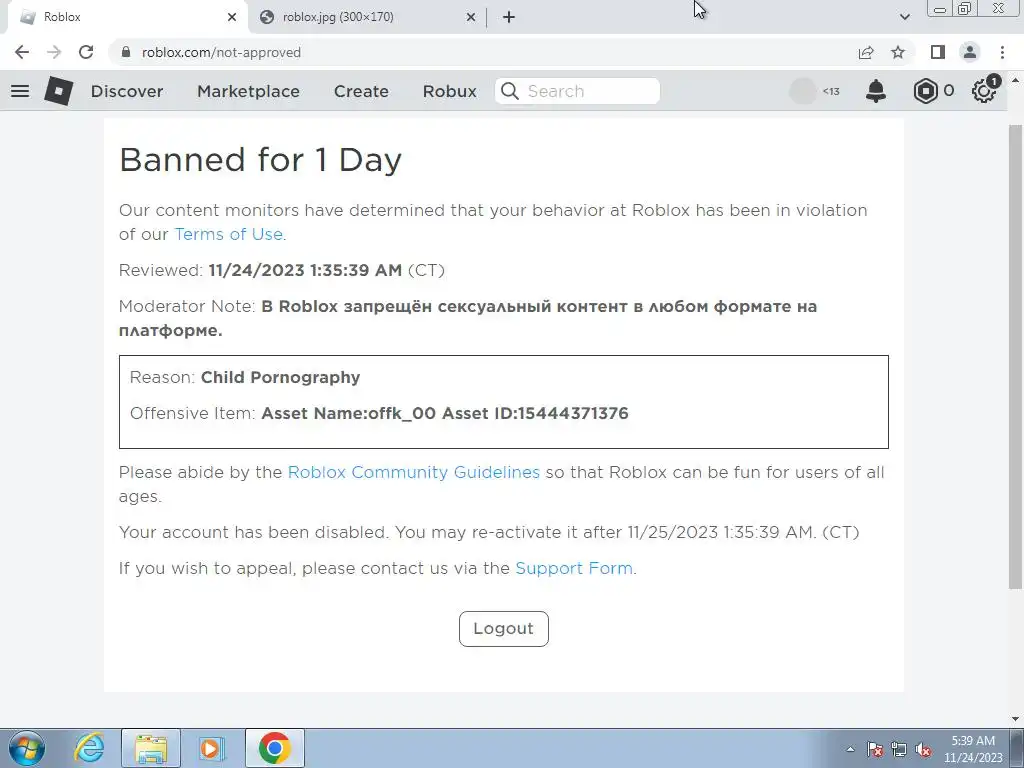Image resolution: width=1024 pixels, height=768 pixels.
Task: Click the search magnifier icon
Action: [x=509, y=91]
